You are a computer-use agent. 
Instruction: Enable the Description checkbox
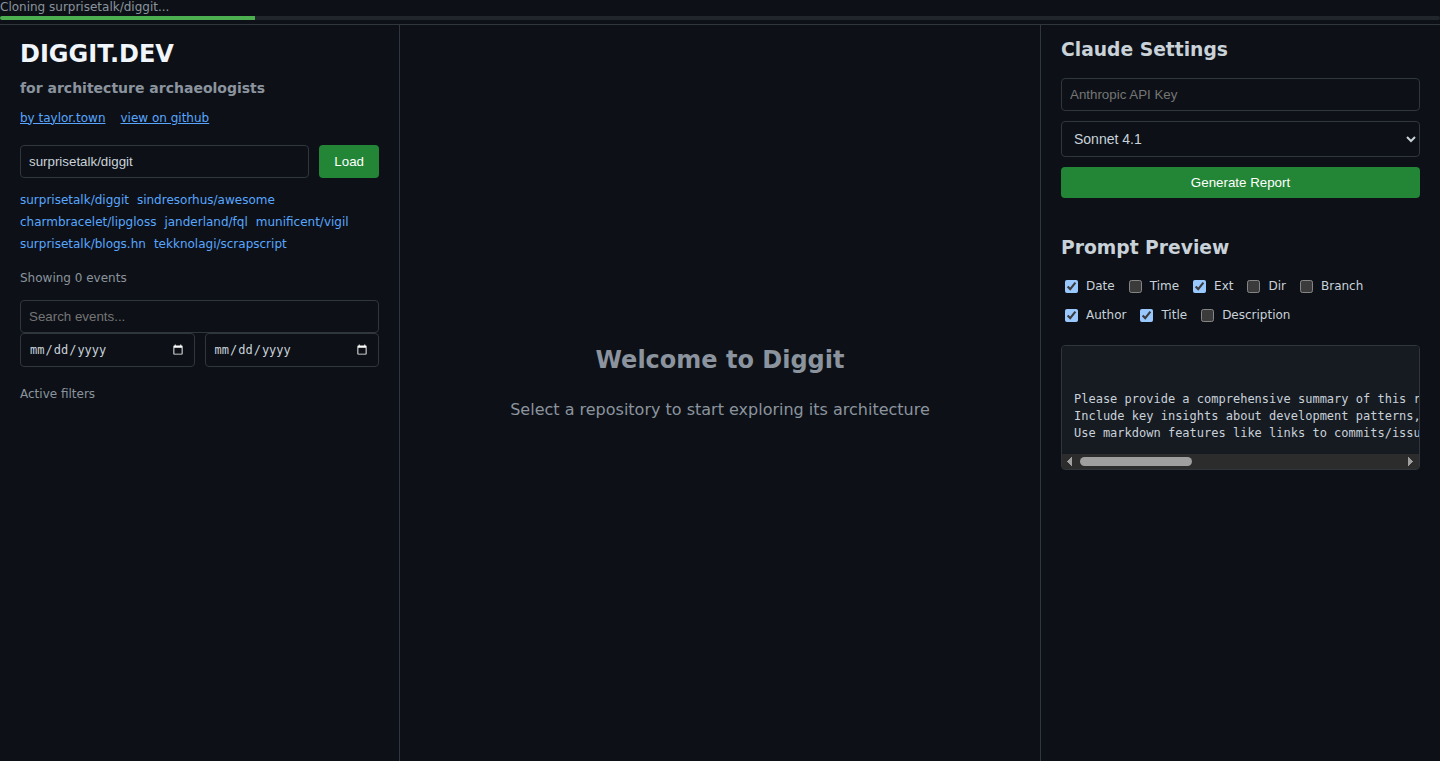coord(1208,315)
